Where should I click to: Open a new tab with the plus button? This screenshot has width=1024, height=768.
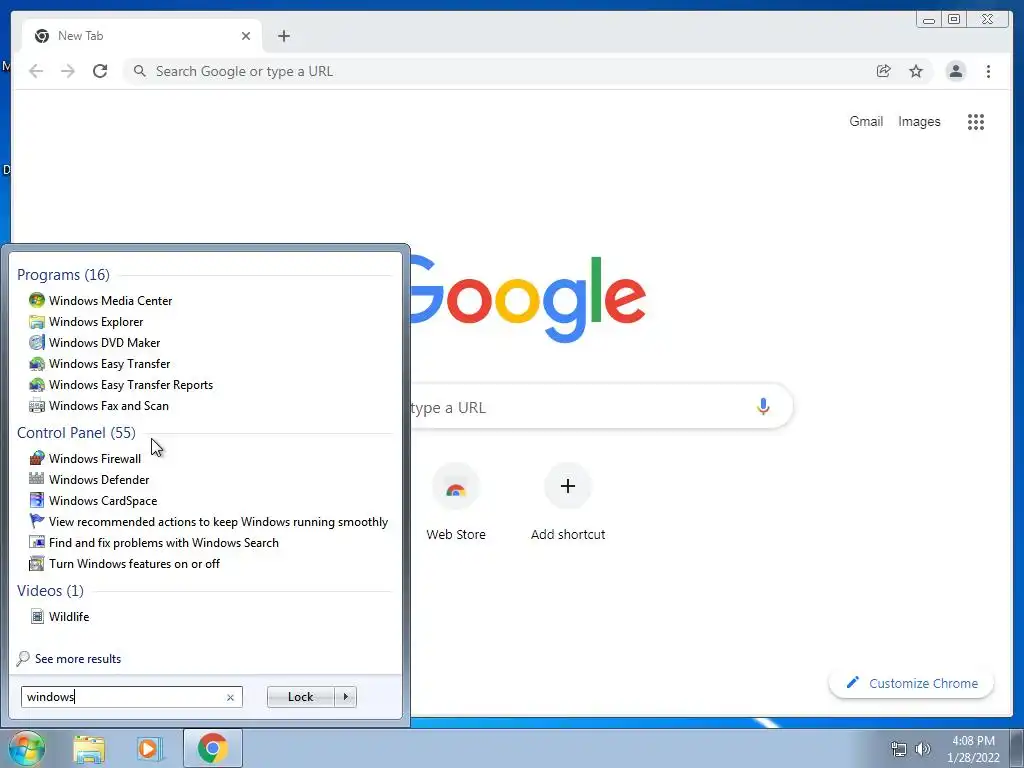click(283, 36)
